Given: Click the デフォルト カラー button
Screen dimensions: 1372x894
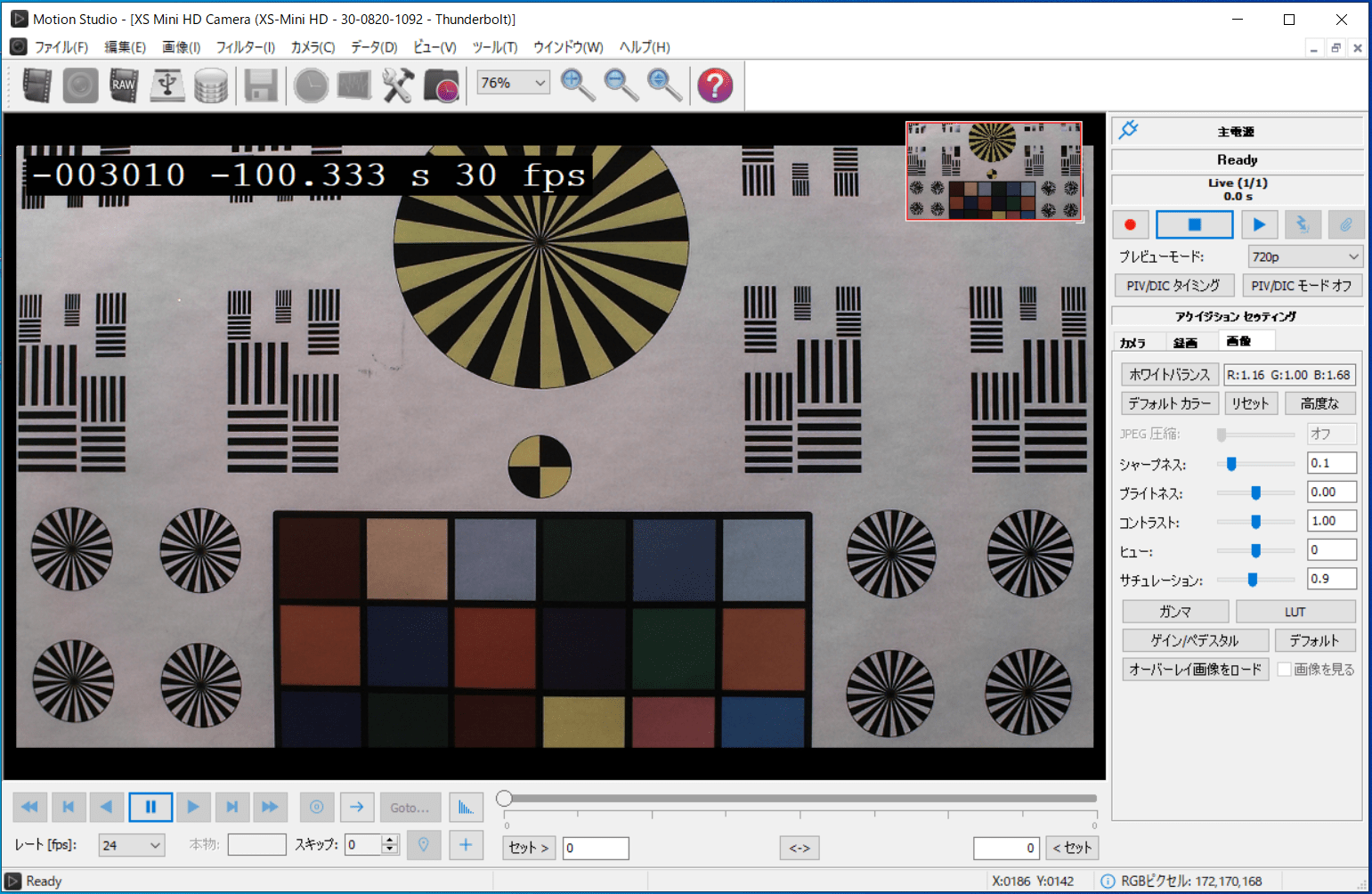Looking at the screenshot, I should coord(1169,403).
